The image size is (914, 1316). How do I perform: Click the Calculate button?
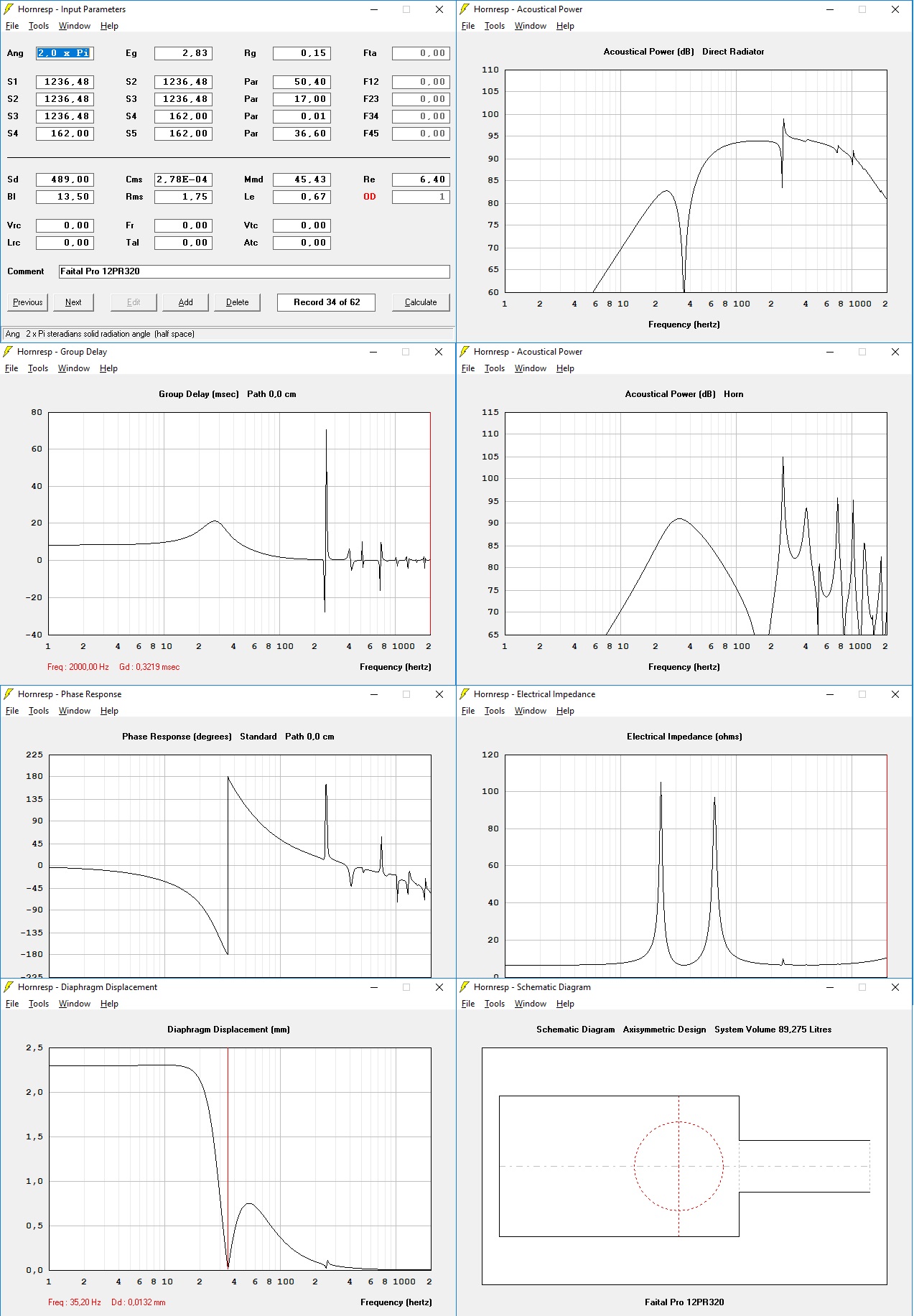coord(421,302)
